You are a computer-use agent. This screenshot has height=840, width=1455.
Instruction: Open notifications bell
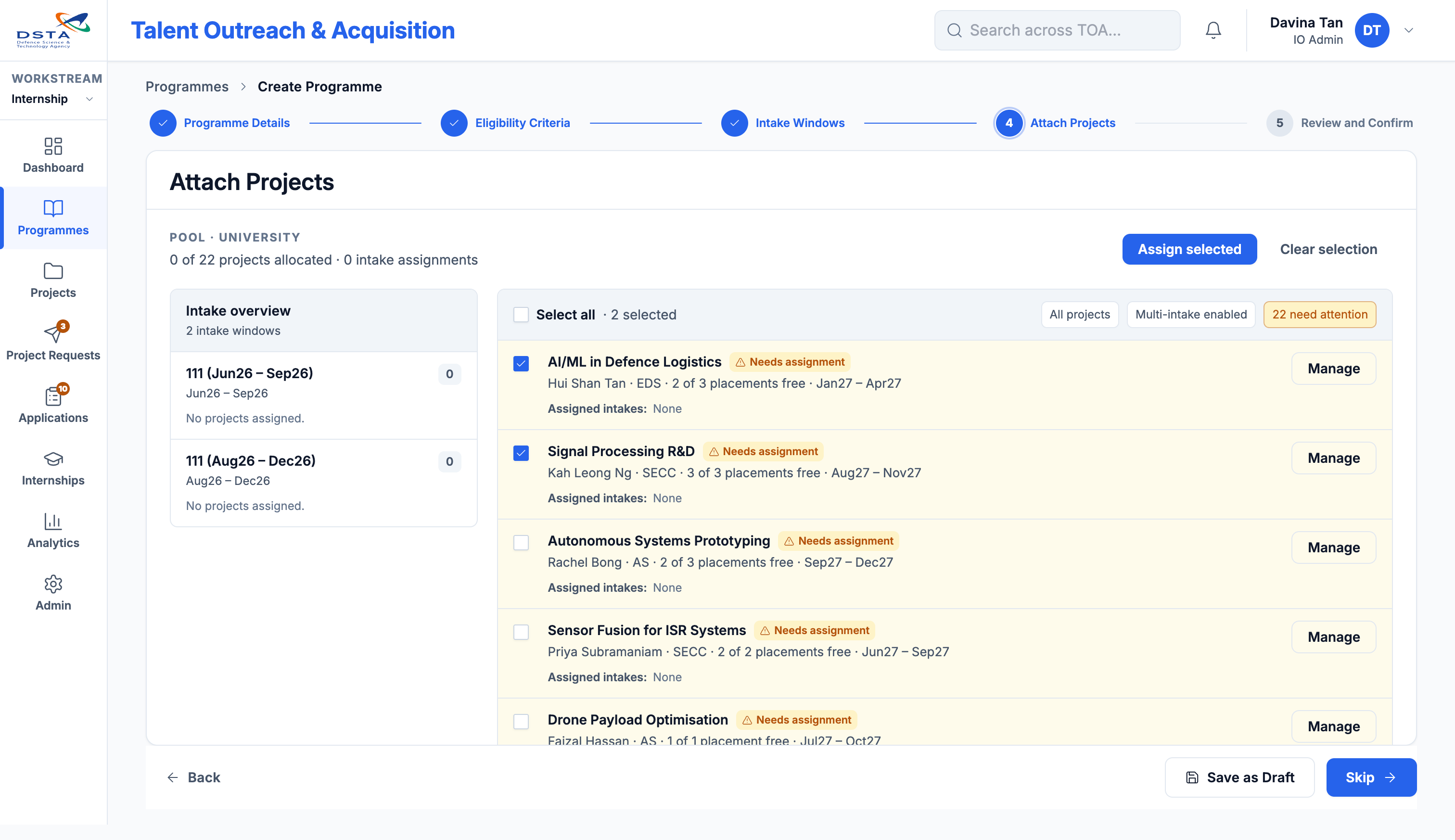[x=1213, y=30]
